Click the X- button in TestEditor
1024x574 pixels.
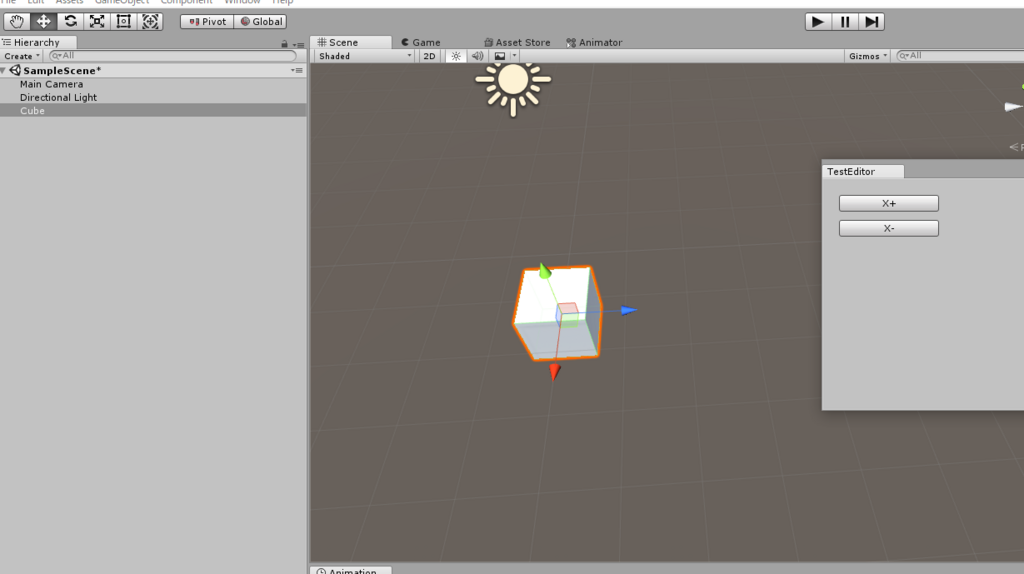pyautogui.click(x=889, y=228)
